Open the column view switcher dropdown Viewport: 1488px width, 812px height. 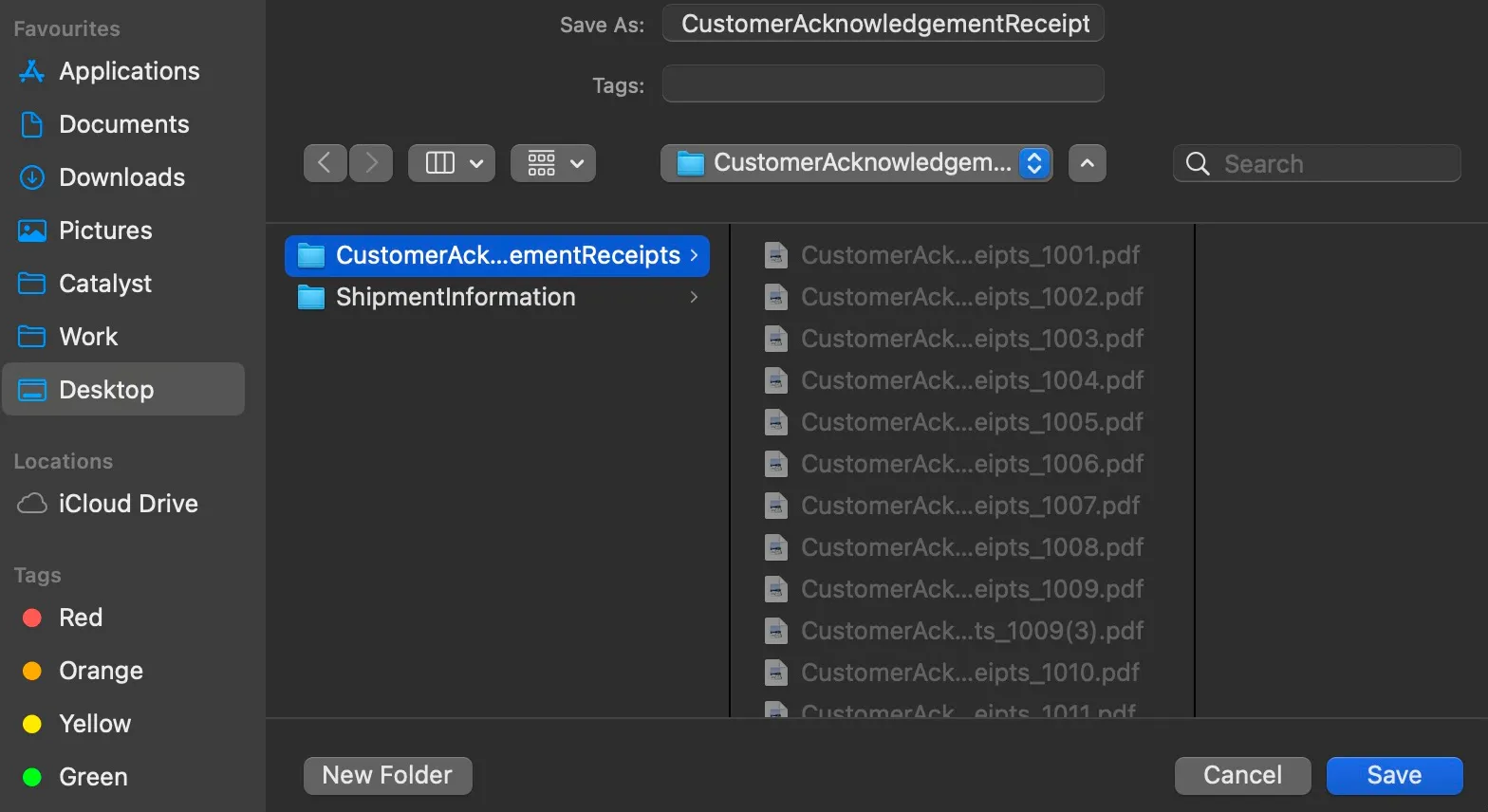(452, 163)
